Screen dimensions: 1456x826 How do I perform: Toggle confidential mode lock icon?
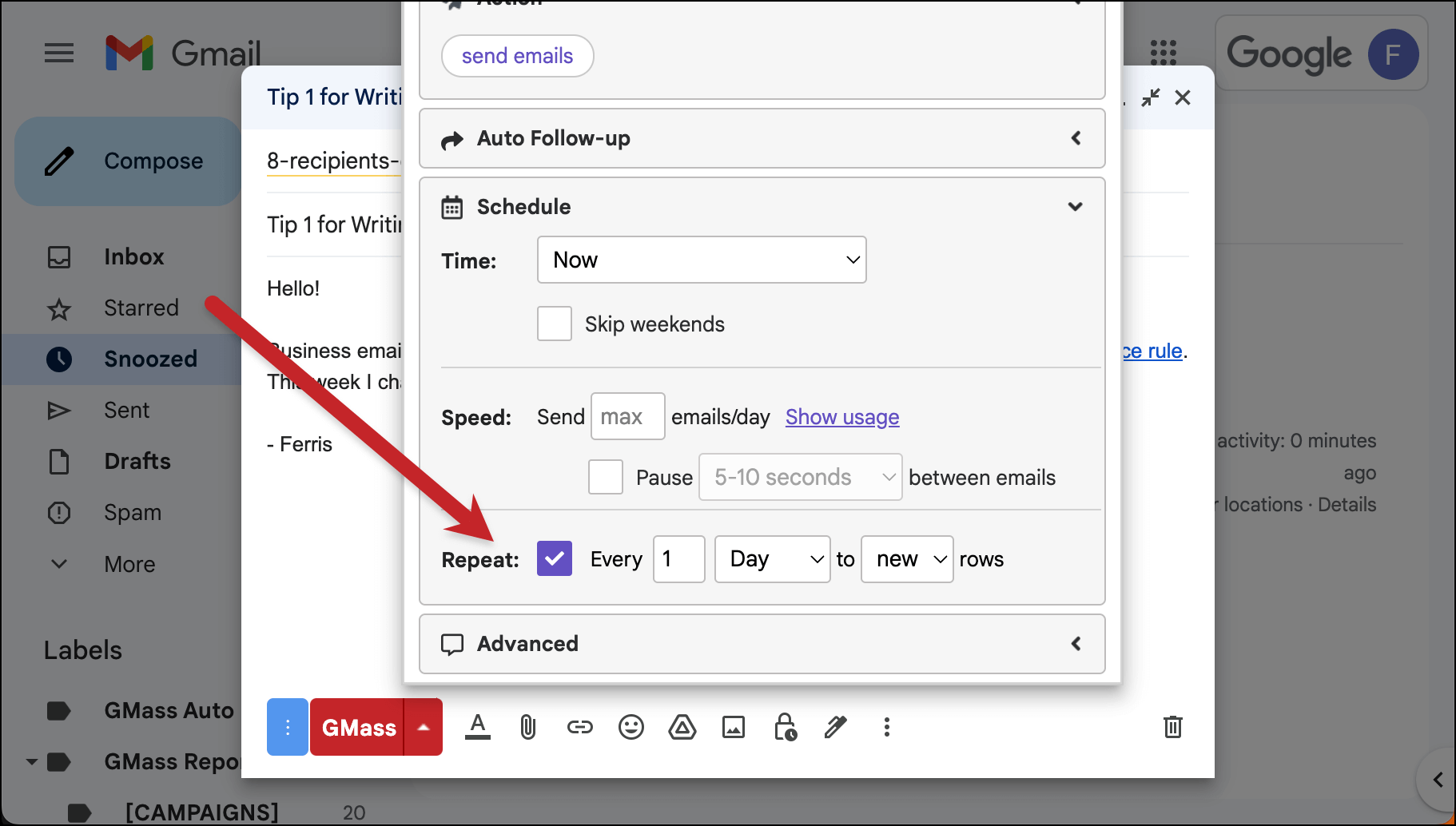(x=785, y=727)
